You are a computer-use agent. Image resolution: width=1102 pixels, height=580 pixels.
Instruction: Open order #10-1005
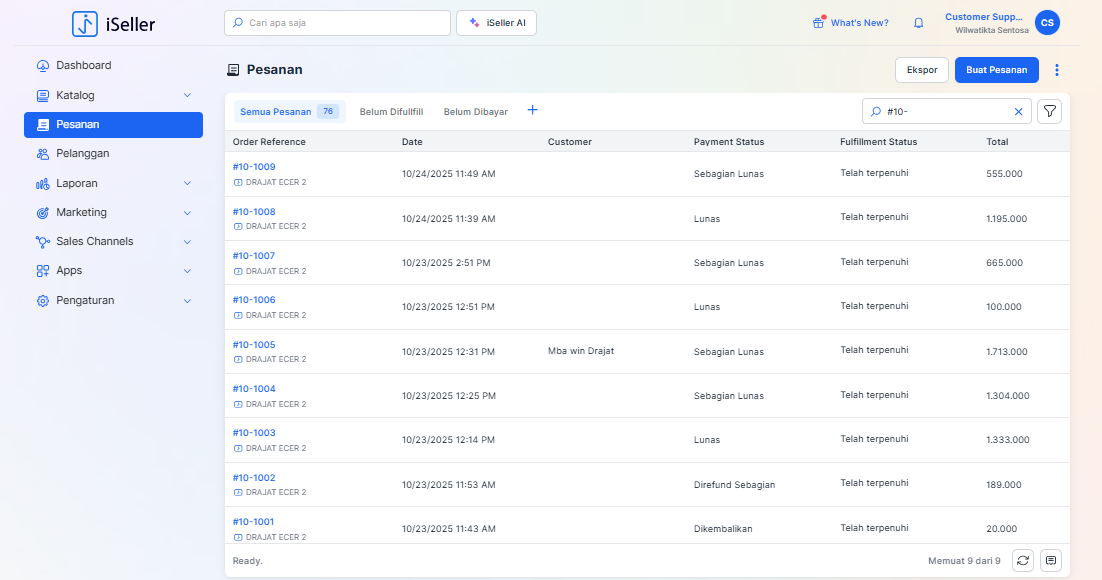254,345
